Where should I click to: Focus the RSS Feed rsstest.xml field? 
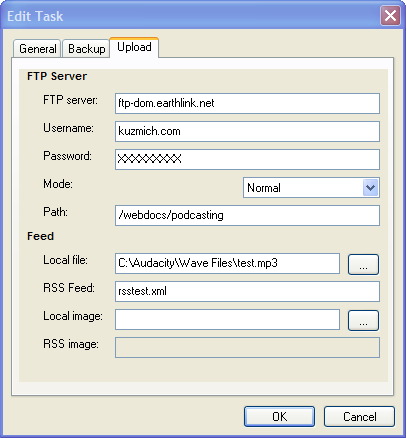pyautogui.click(x=247, y=291)
